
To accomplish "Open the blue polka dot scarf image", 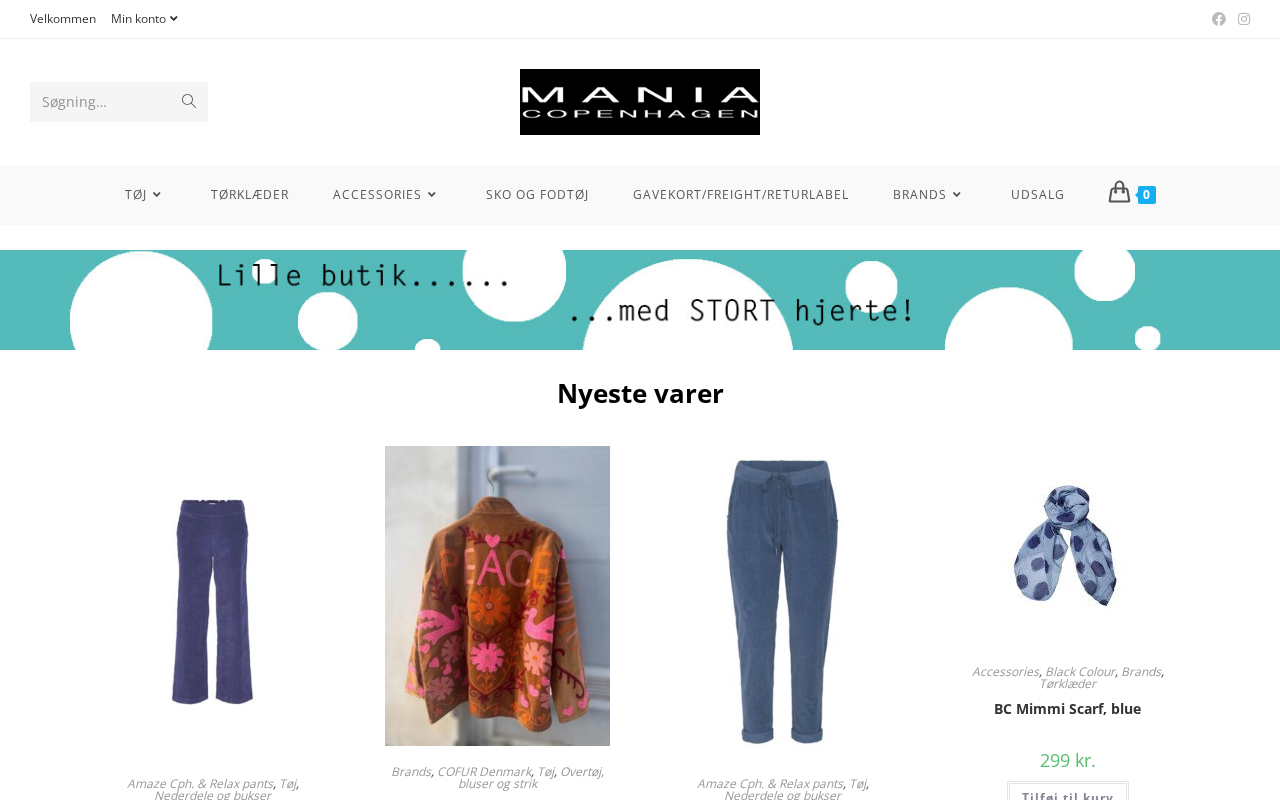I will pos(1067,546).
